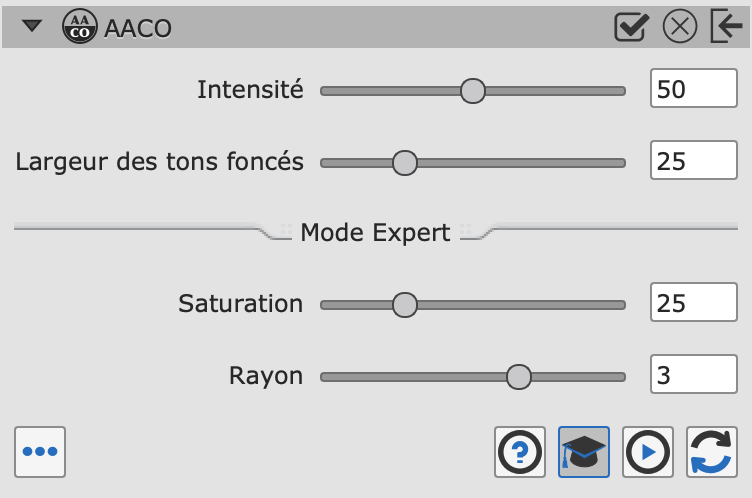Click the Intensité slider handle
This screenshot has width=752, height=498.
(x=472, y=91)
